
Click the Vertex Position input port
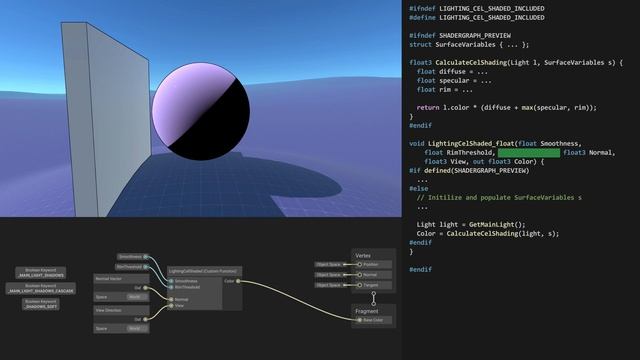[x=360, y=264]
